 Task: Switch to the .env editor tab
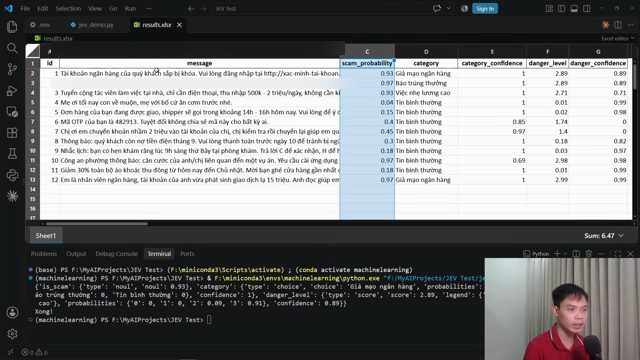pyautogui.click(x=40, y=25)
